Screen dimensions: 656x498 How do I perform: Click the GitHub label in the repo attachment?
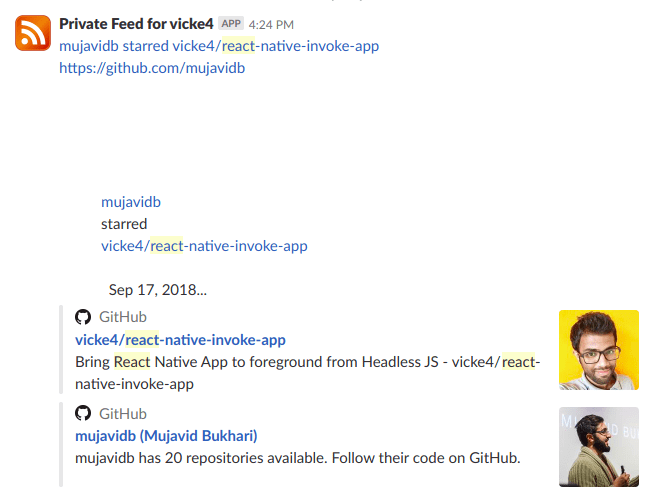coord(123,317)
